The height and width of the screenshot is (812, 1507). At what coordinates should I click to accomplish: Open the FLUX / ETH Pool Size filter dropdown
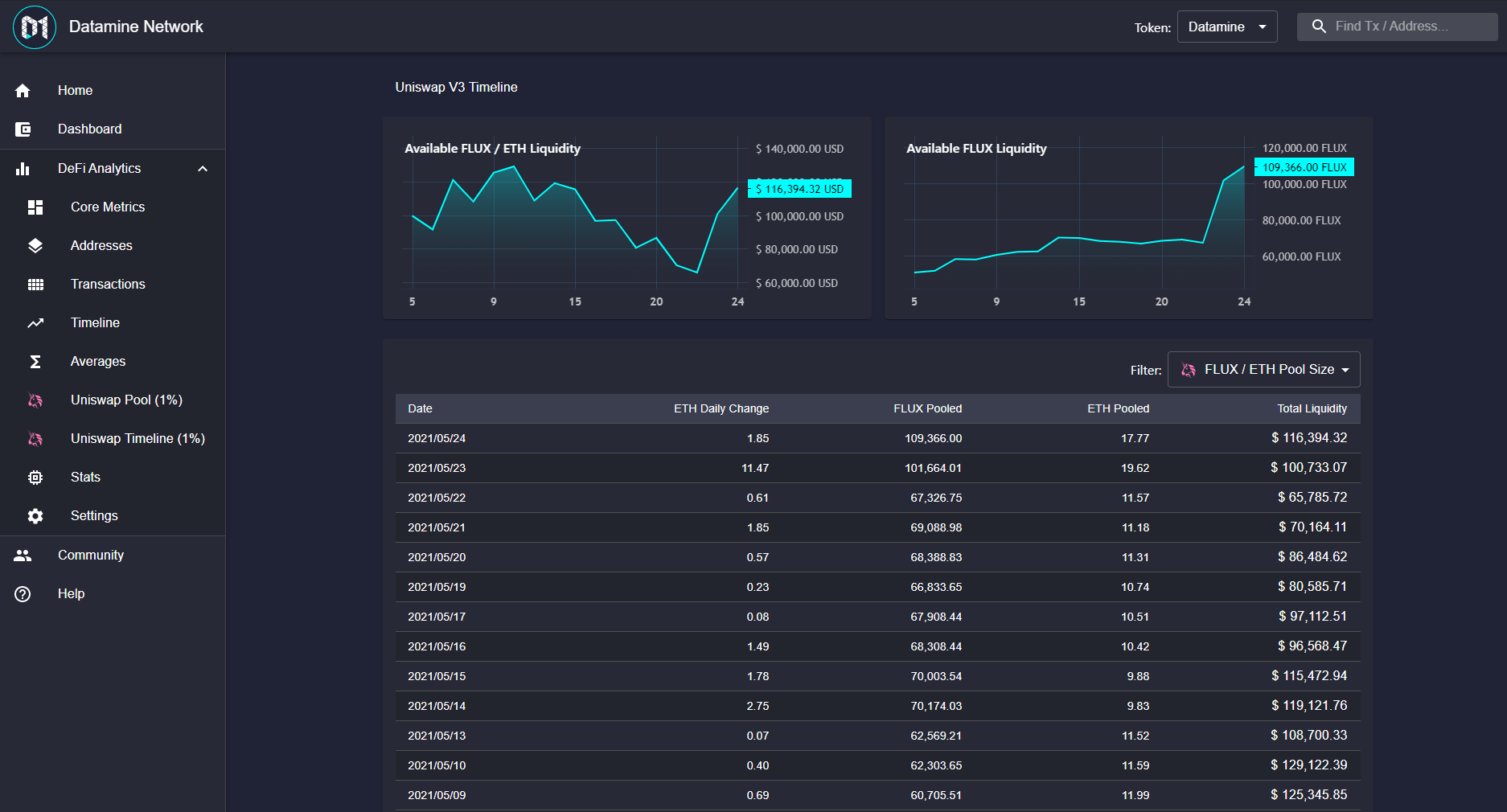(x=1264, y=370)
